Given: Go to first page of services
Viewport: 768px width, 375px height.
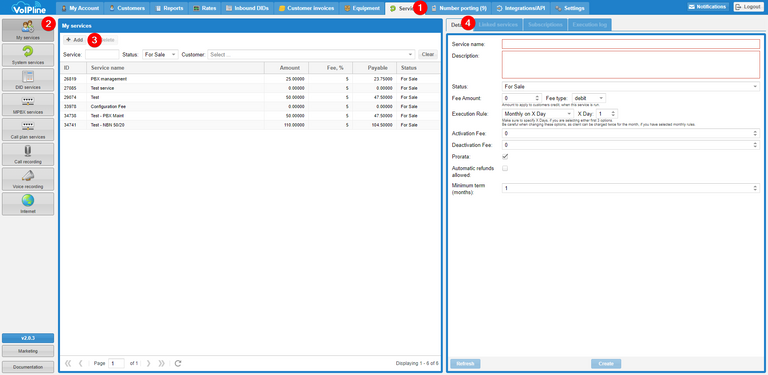Looking at the screenshot, I should coord(68,363).
